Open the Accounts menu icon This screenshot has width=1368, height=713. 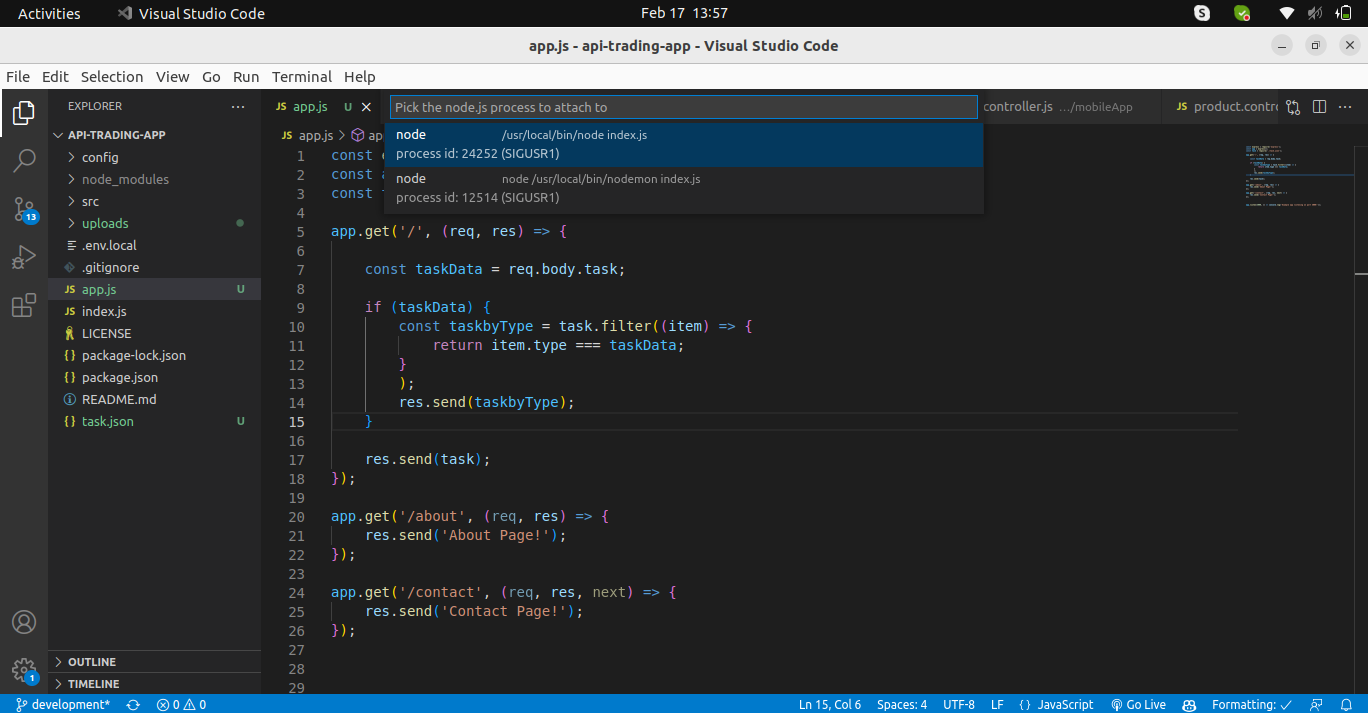point(24,621)
